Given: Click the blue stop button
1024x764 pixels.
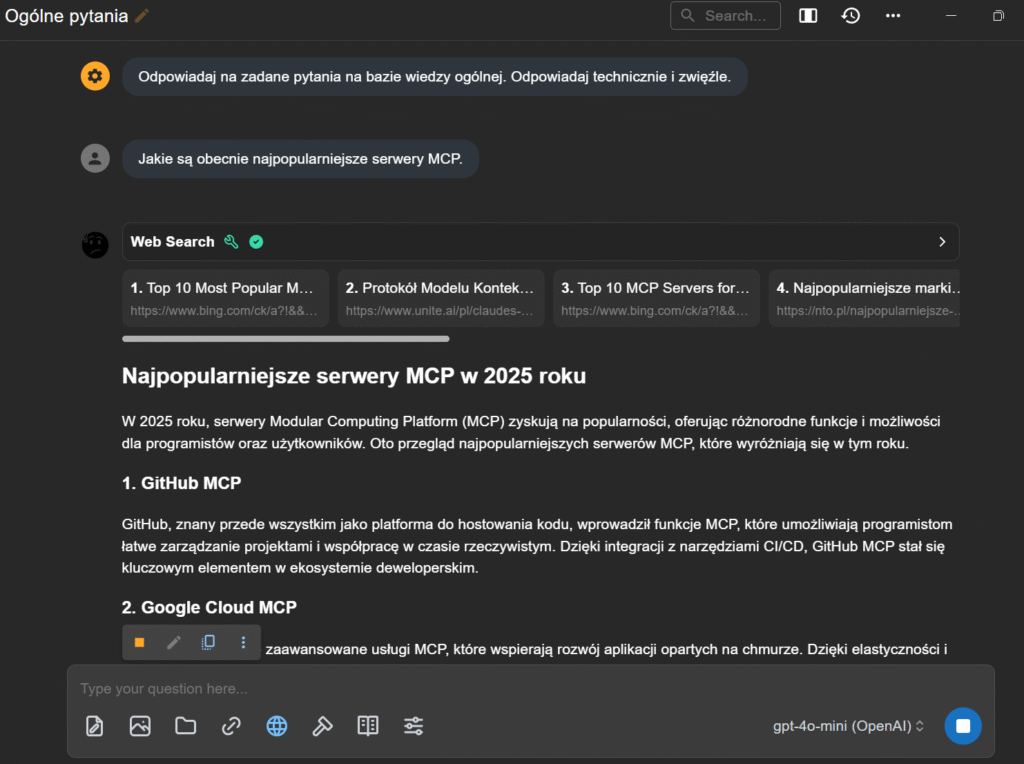Looking at the screenshot, I should [963, 726].
